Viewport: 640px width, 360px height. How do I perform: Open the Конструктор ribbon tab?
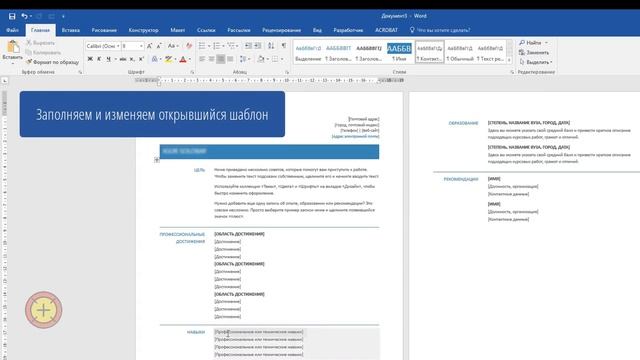[143, 30]
